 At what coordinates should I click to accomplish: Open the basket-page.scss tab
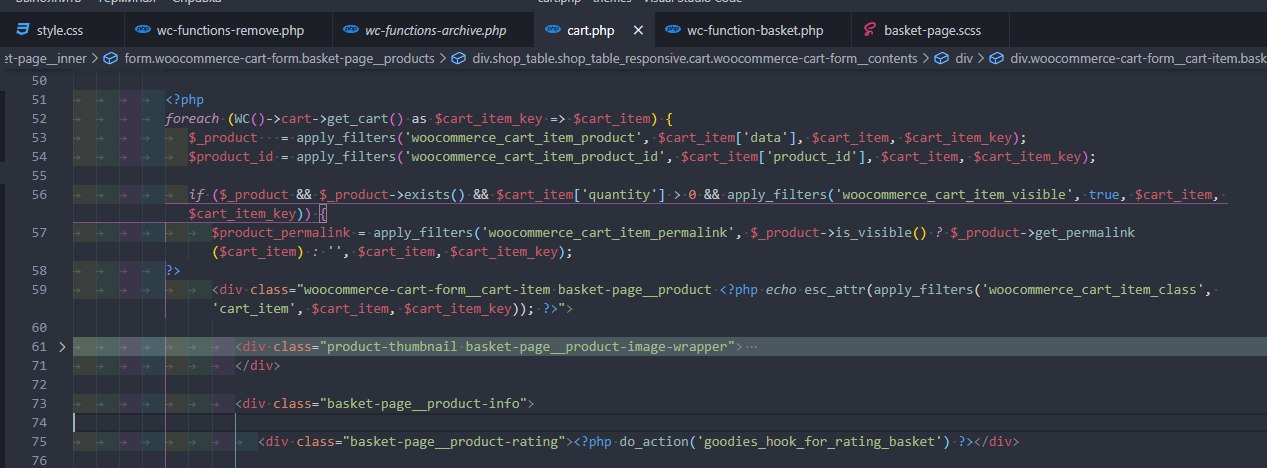pos(932,31)
